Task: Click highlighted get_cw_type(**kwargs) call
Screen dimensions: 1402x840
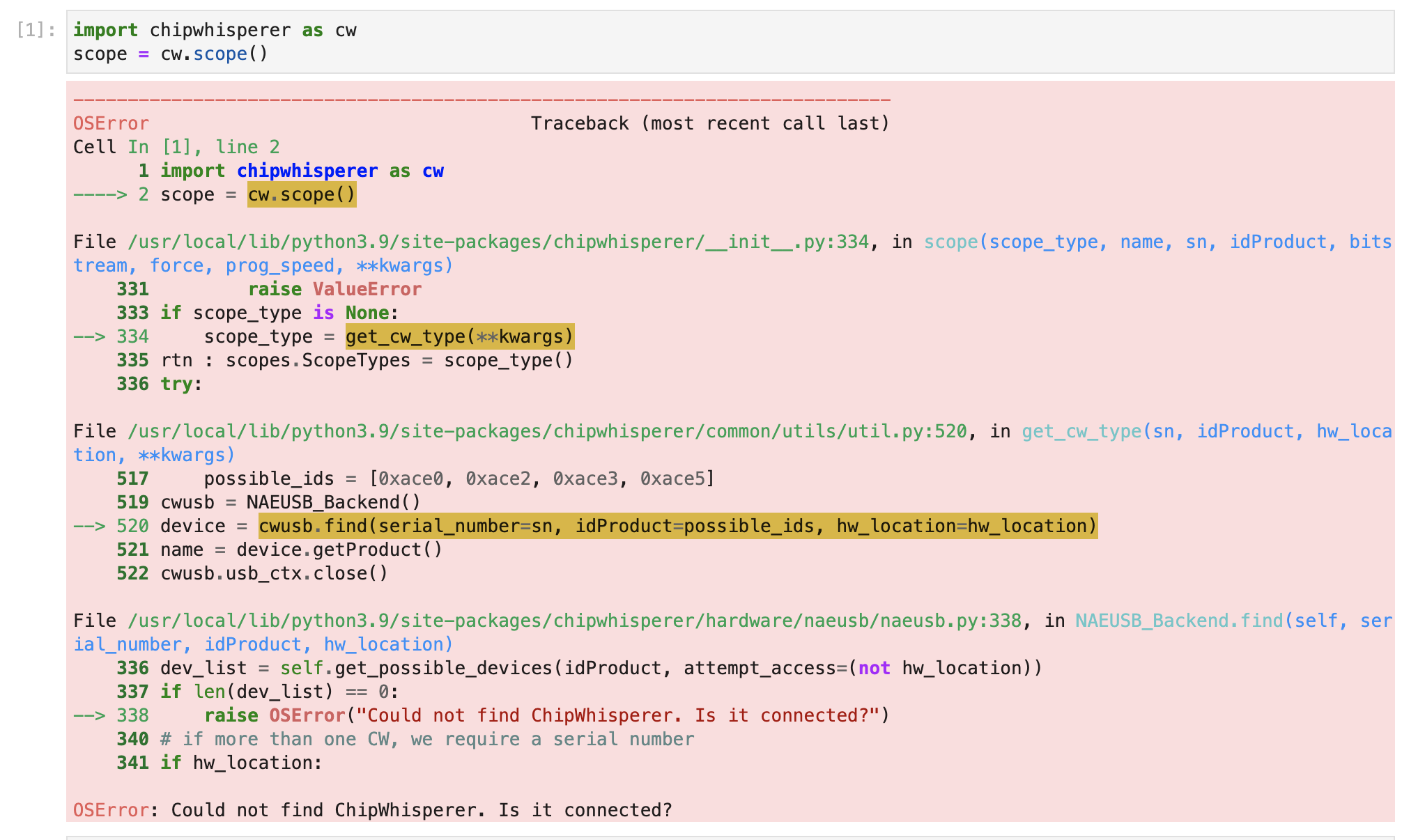Action: pyautogui.click(x=459, y=336)
